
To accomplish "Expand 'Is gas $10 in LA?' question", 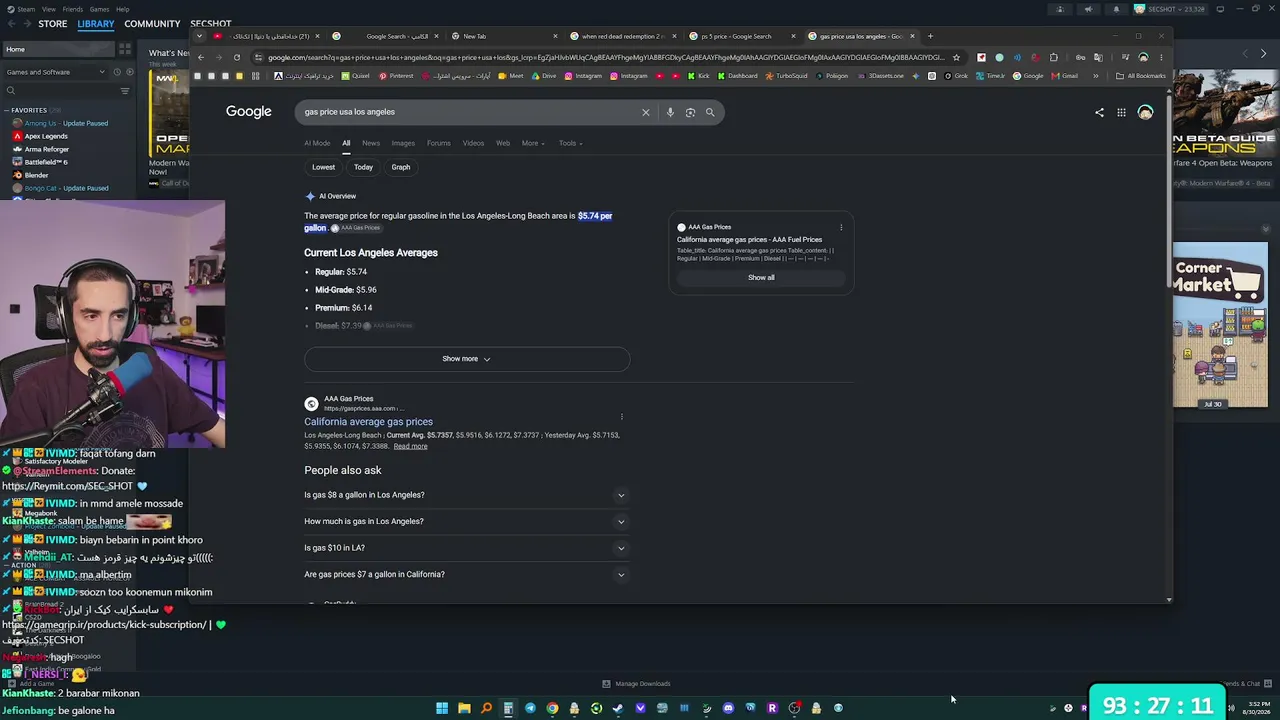I will click(467, 548).
